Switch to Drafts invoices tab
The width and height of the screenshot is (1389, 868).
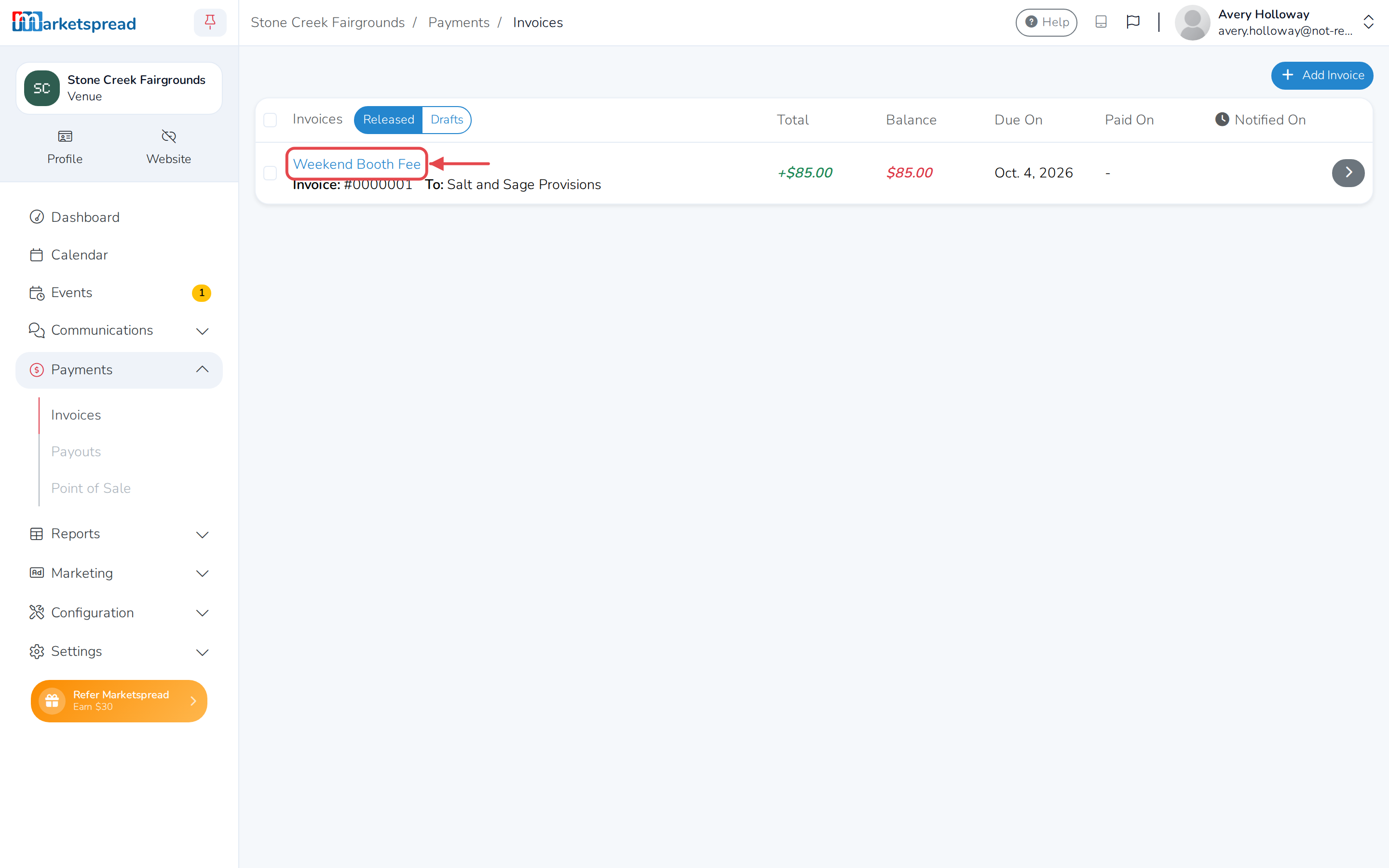pyautogui.click(x=447, y=120)
